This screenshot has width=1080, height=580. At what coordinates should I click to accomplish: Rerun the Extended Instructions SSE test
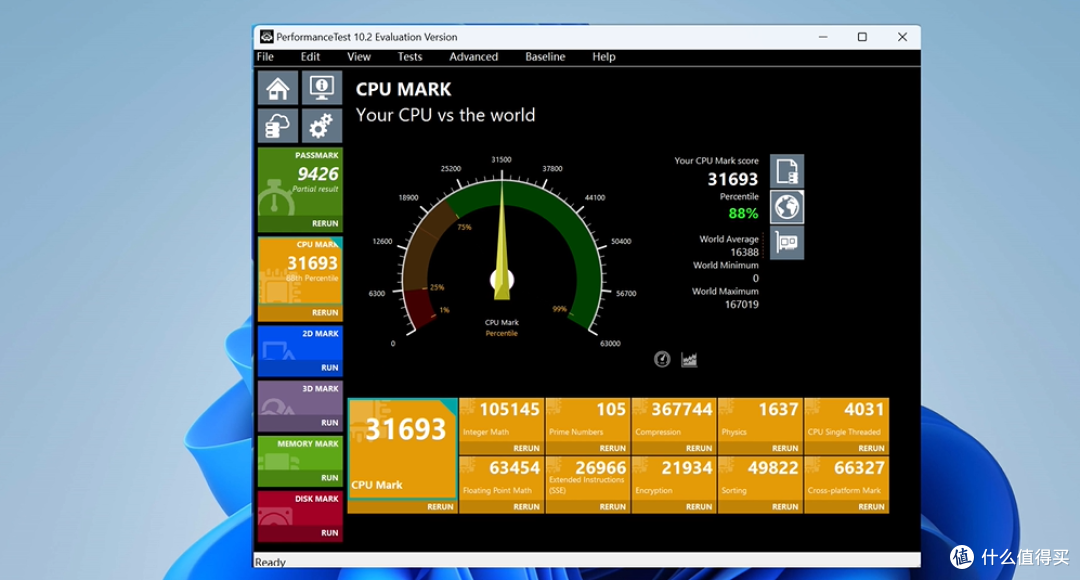pyautogui.click(x=612, y=506)
